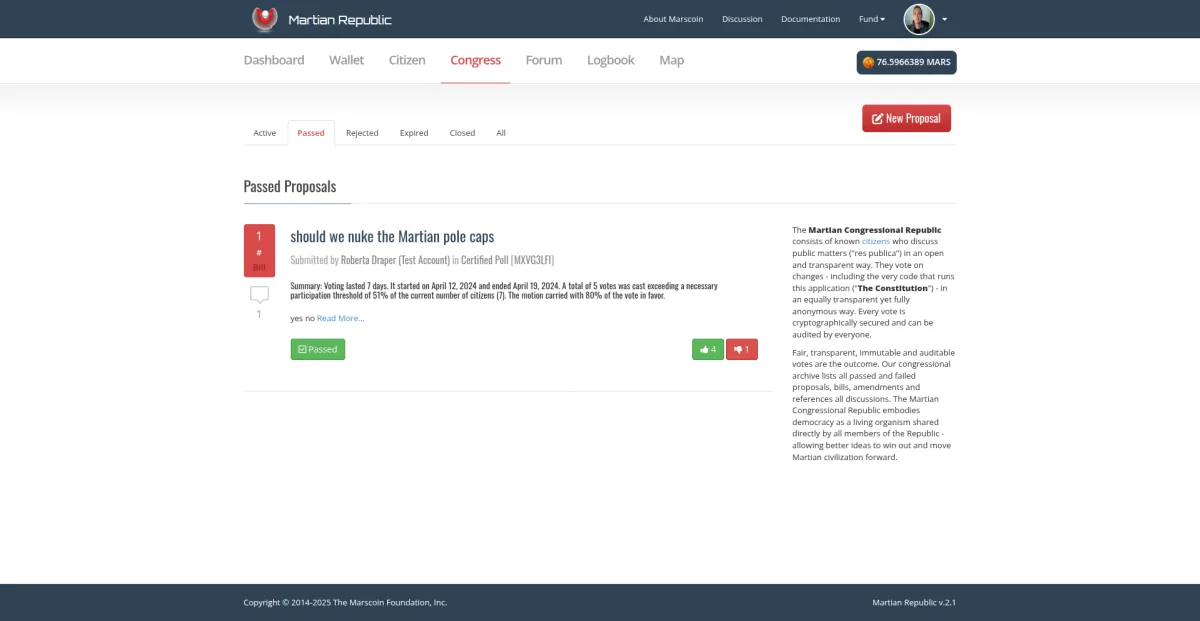Create a New Proposal
The width and height of the screenshot is (1200, 621).
[906, 118]
